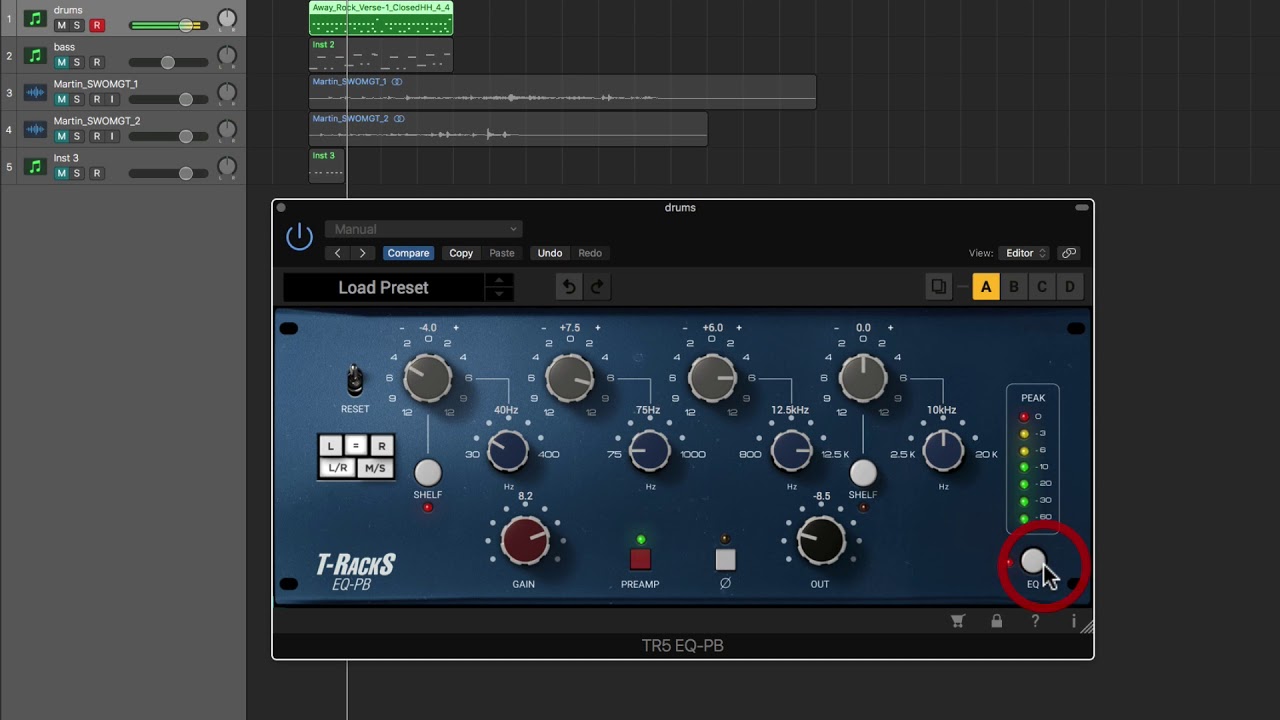Click the Inst 3 track instrument icon

click(35, 167)
